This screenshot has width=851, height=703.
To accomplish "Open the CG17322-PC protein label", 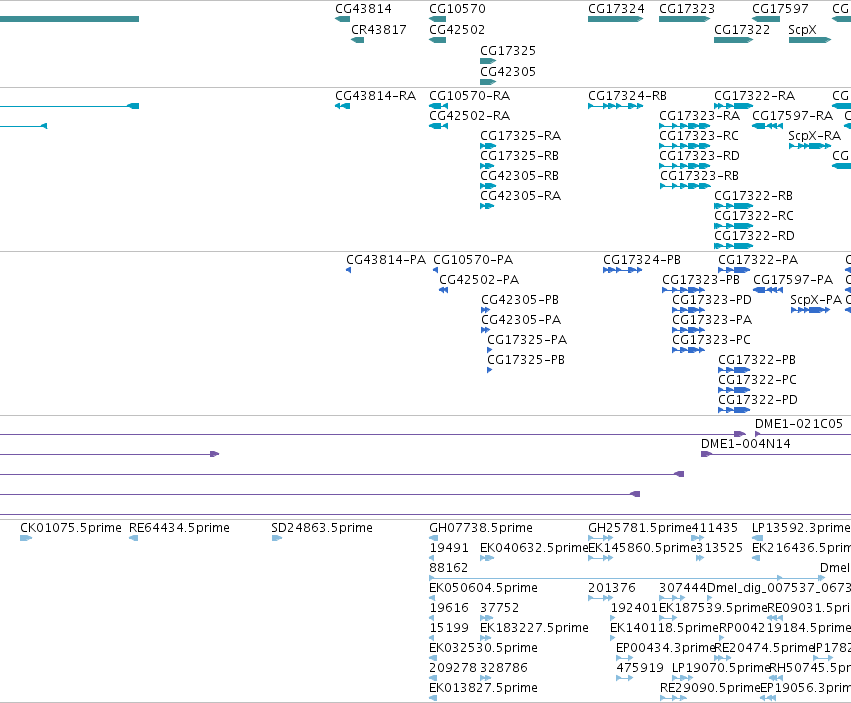I will pos(758,381).
